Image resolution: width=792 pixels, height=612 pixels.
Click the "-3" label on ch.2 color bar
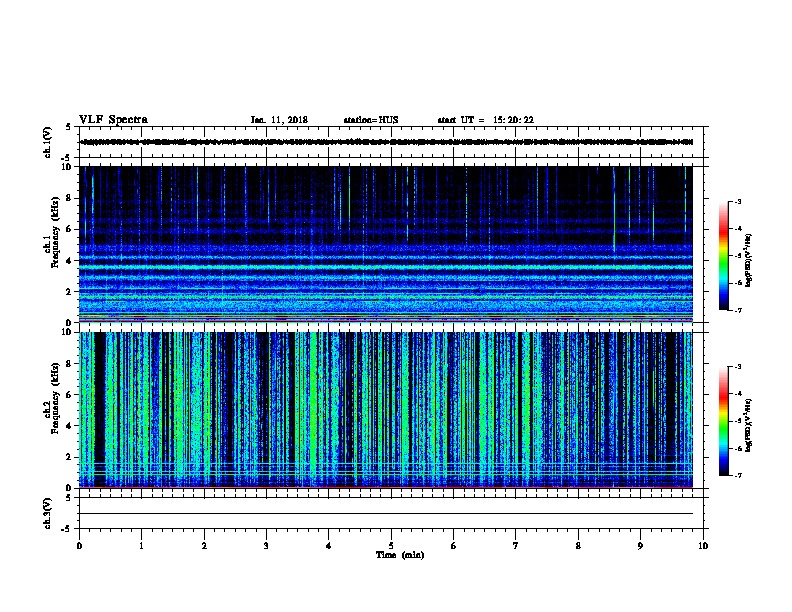tap(737, 367)
